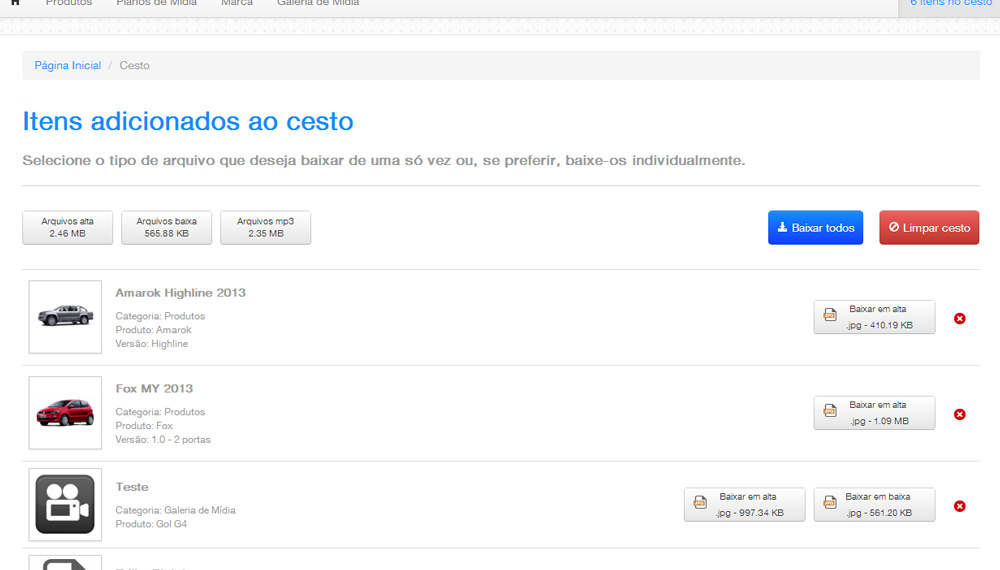Click the 'Produto: Gol G4' text
This screenshot has width=1000, height=570.
point(151,524)
